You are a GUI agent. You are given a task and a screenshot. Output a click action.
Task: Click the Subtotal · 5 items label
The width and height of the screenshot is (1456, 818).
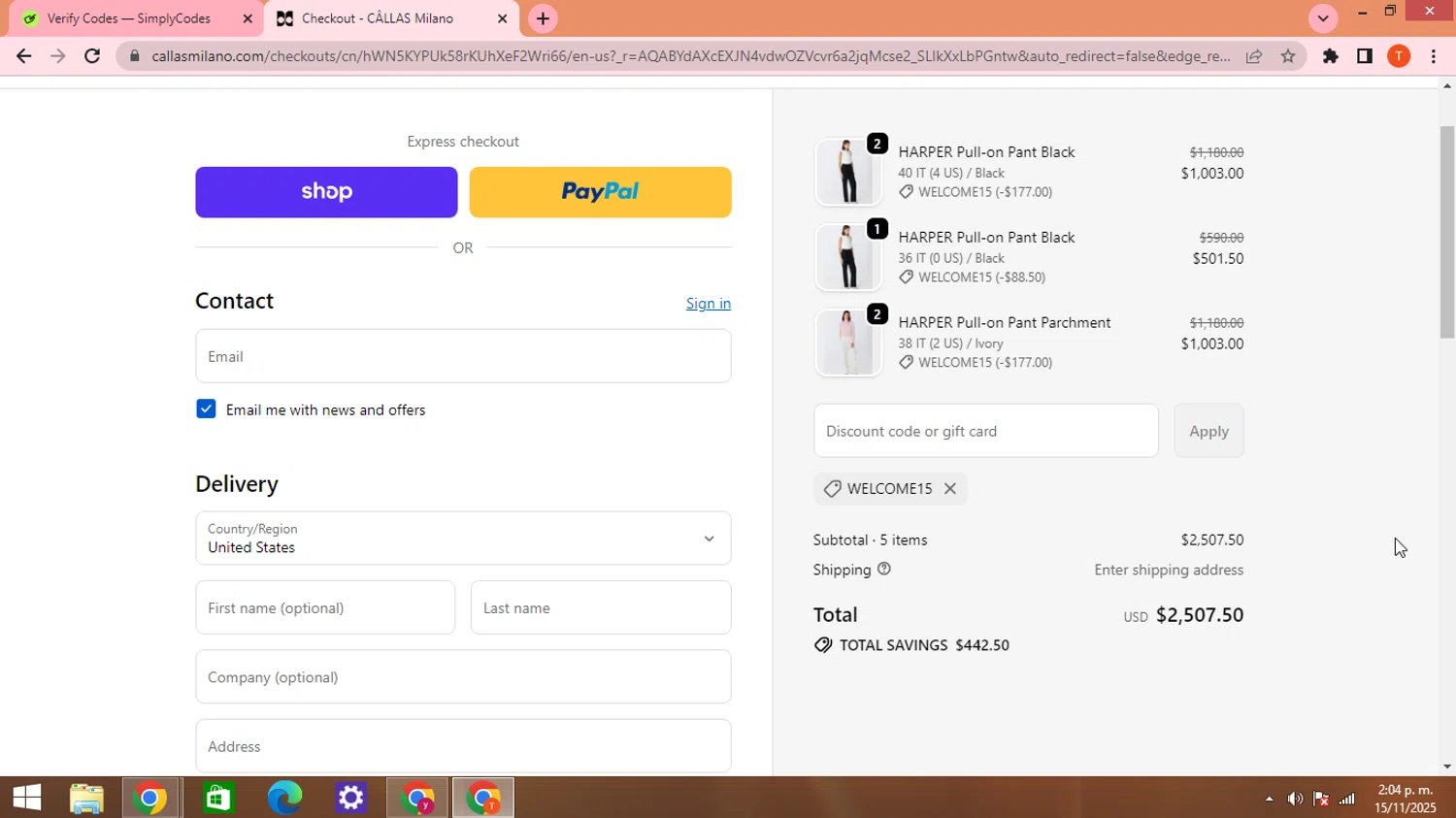tap(870, 540)
